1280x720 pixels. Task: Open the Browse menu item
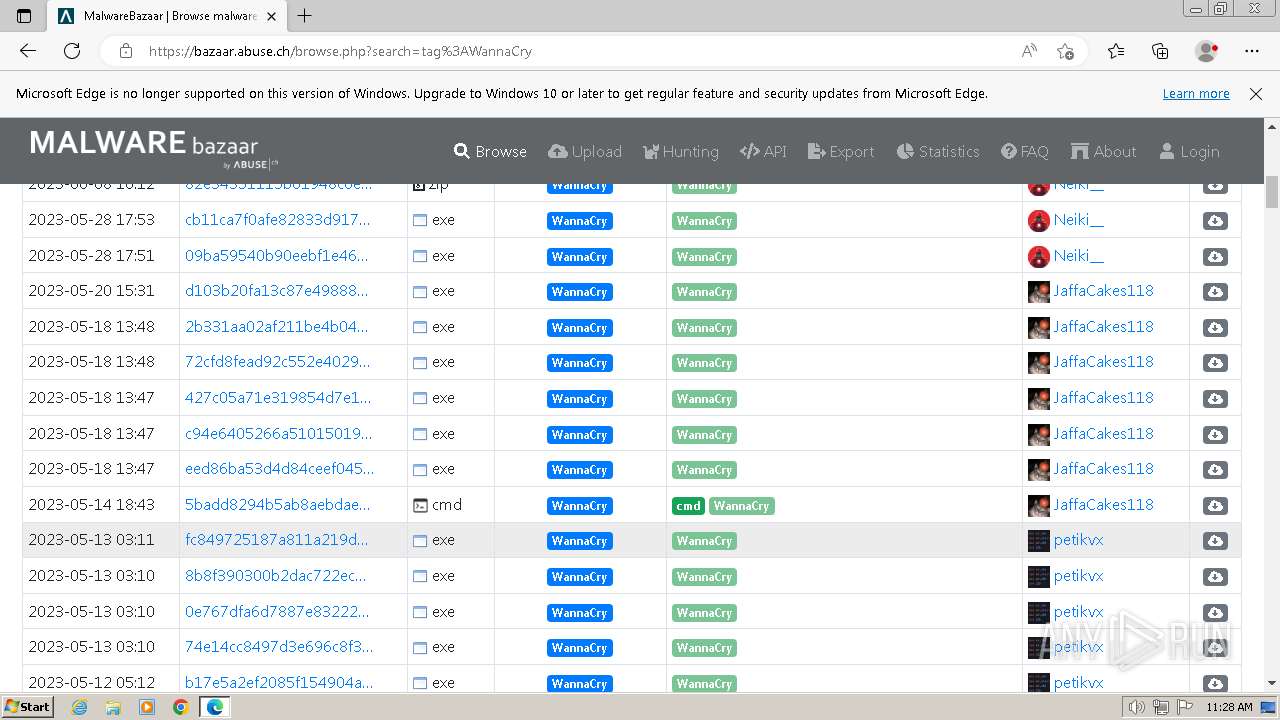click(x=490, y=152)
